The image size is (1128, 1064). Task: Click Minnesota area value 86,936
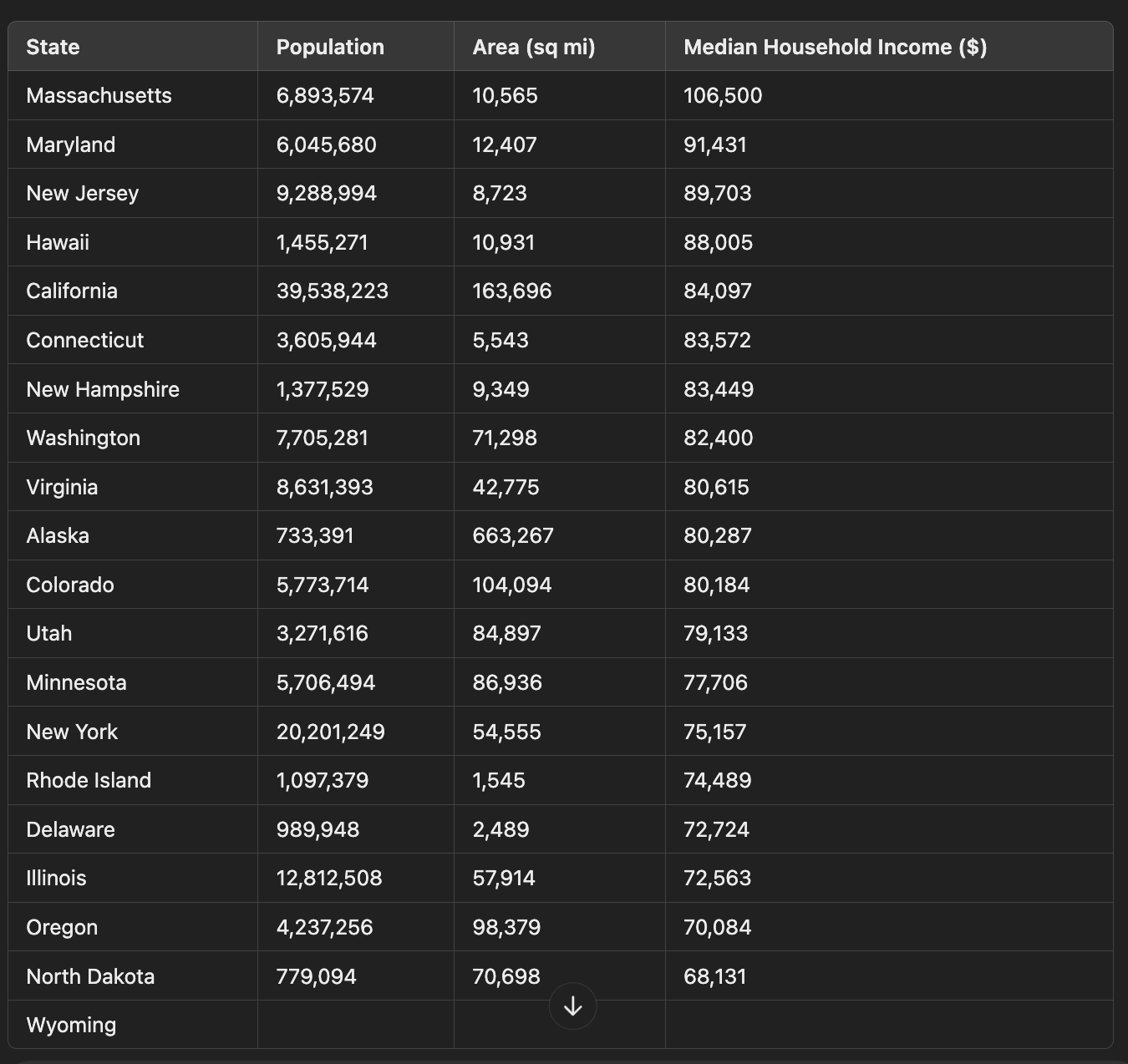coord(507,682)
